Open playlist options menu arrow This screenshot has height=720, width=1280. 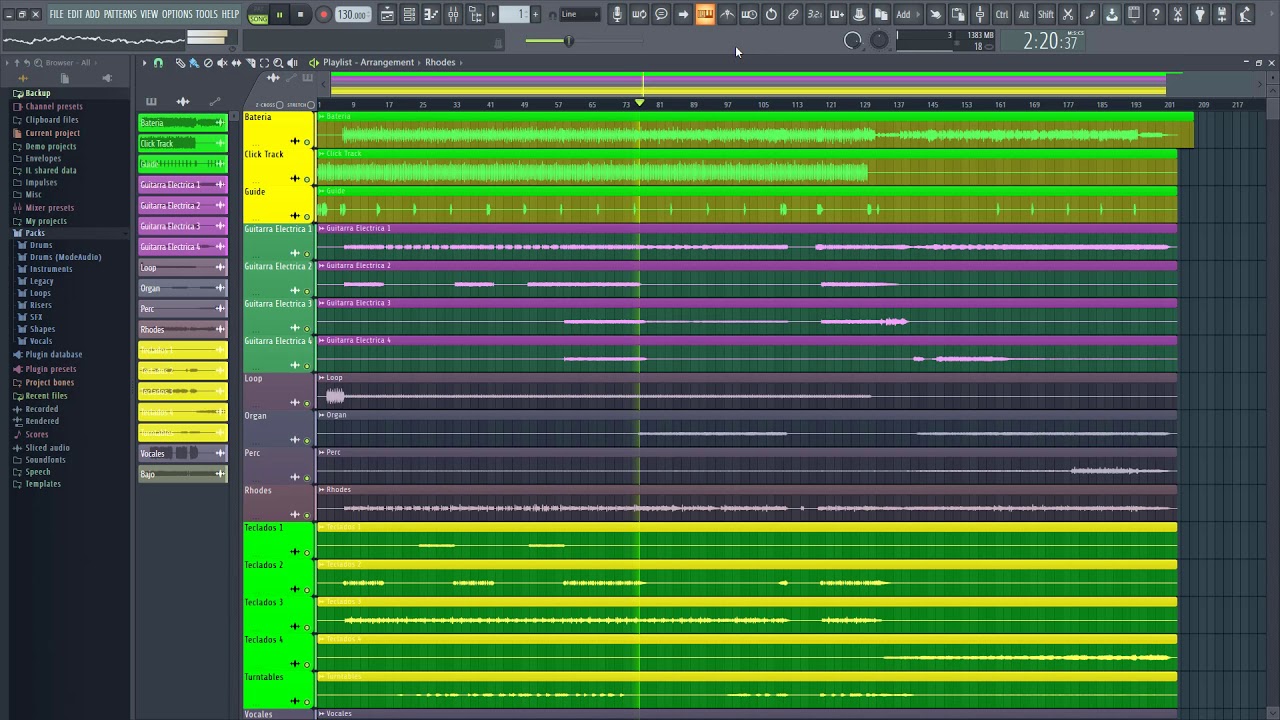click(x=144, y=63)
